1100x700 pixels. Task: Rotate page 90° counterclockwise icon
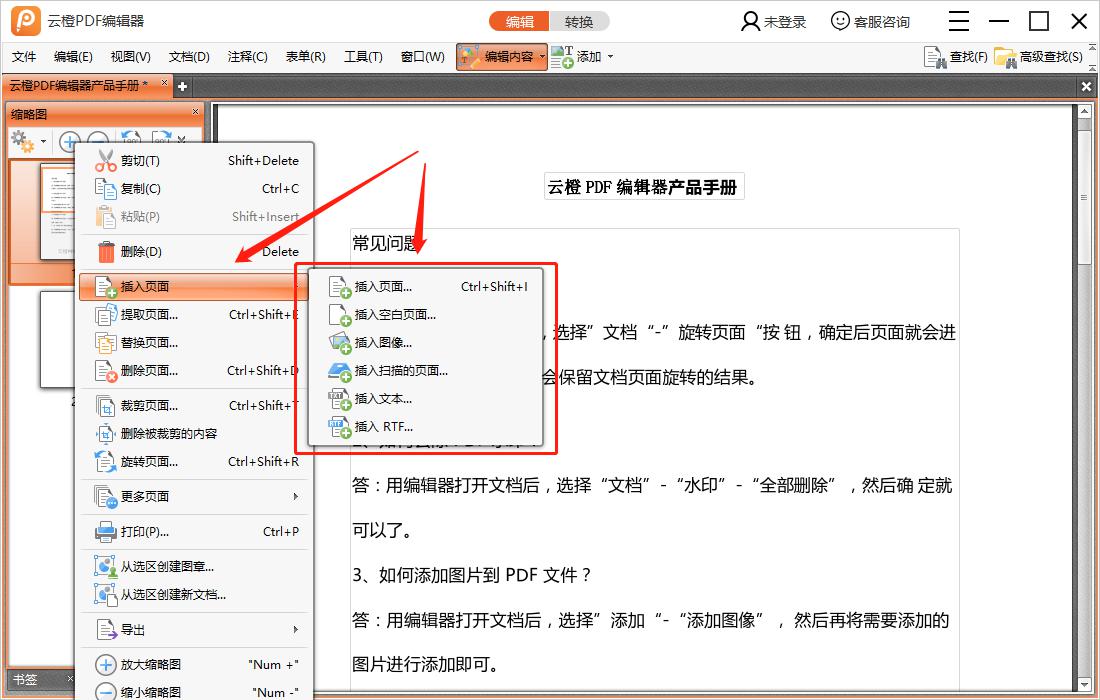(x=129, y=137)
